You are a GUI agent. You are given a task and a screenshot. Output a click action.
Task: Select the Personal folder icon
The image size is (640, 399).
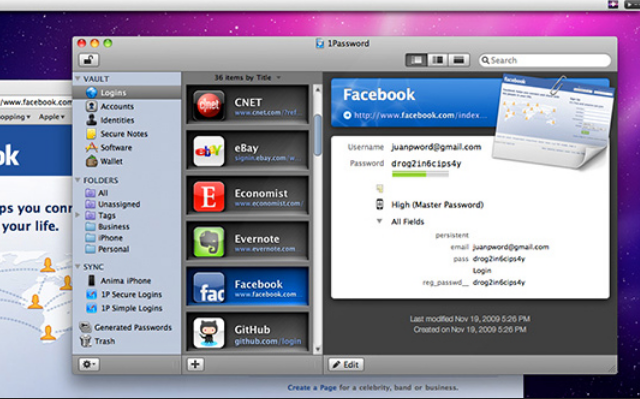pyautogui.click(x=90, y=249)
